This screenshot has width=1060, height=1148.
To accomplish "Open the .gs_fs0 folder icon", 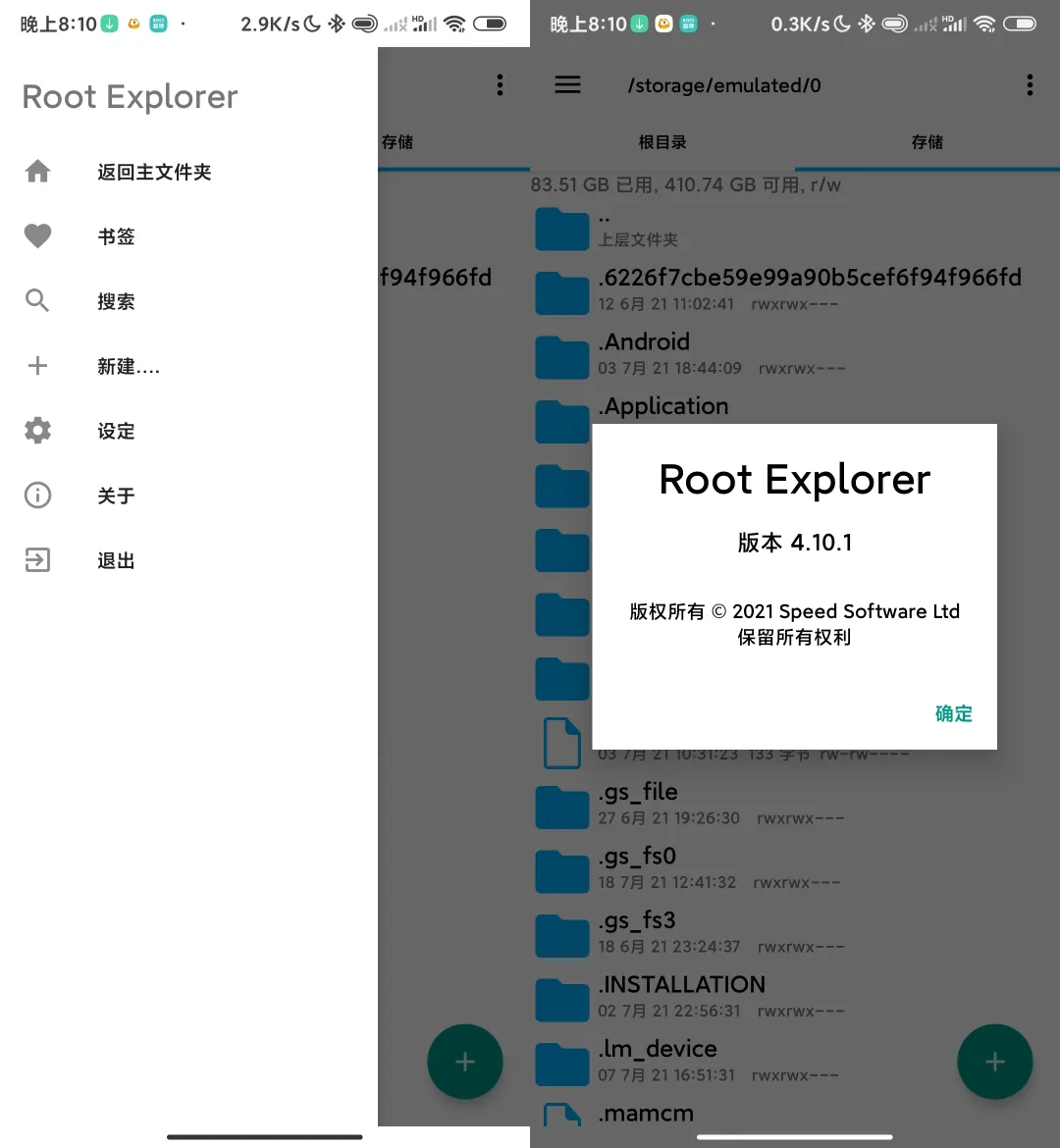I will pyautogui.click(x=561, y=871).
